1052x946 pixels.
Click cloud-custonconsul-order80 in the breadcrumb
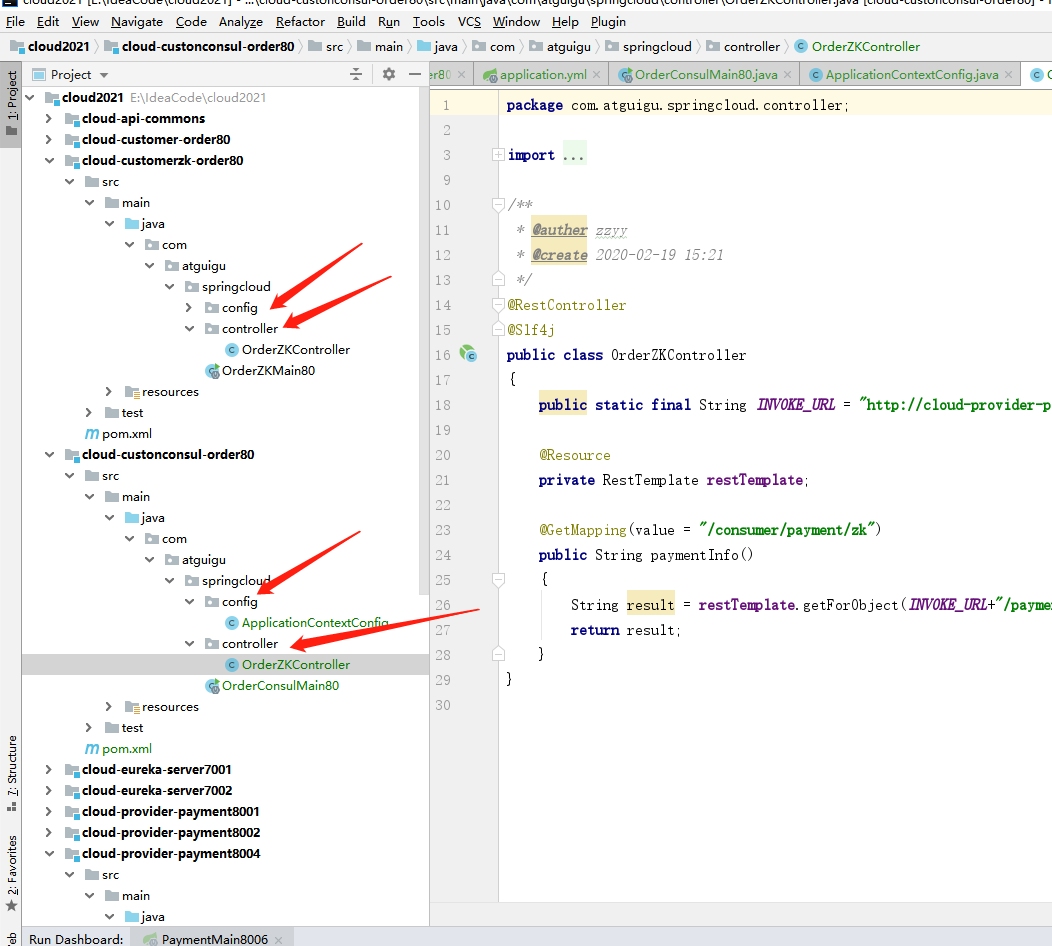point(208,46)
